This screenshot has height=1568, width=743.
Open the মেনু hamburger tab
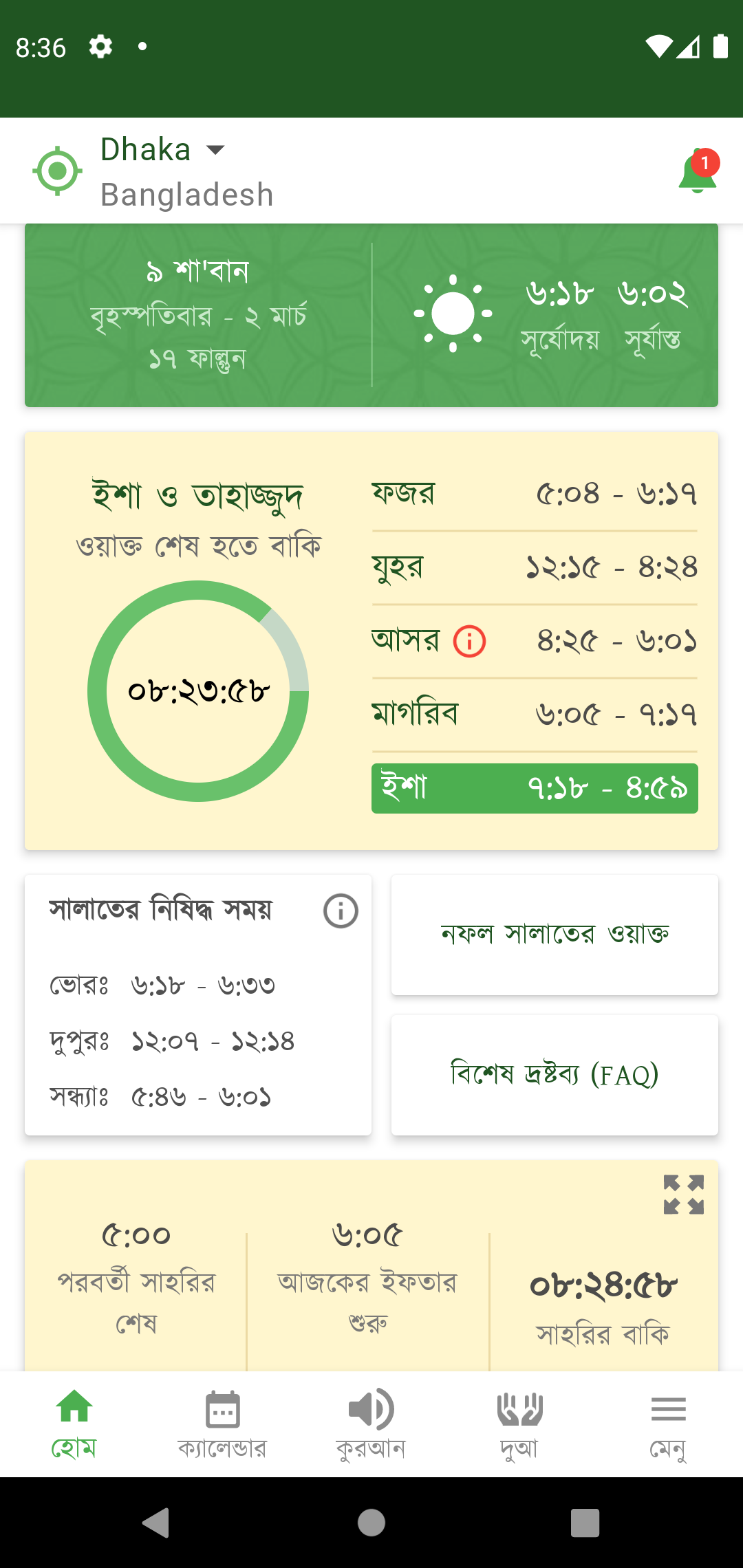pos(668,1424)
